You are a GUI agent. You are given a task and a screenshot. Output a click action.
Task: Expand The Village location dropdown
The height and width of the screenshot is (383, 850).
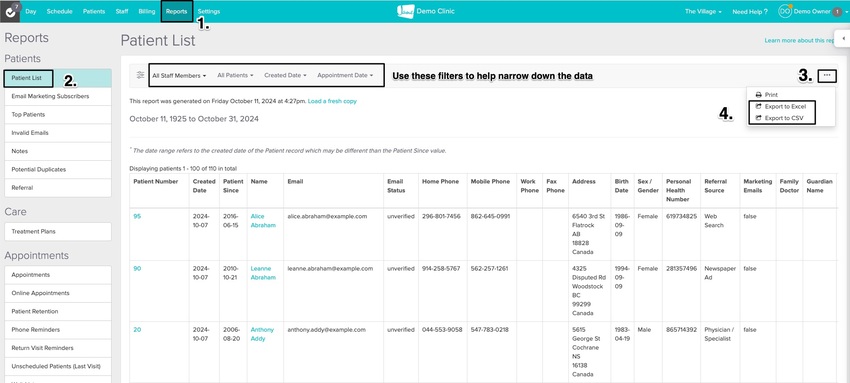[x=703, y=11]
